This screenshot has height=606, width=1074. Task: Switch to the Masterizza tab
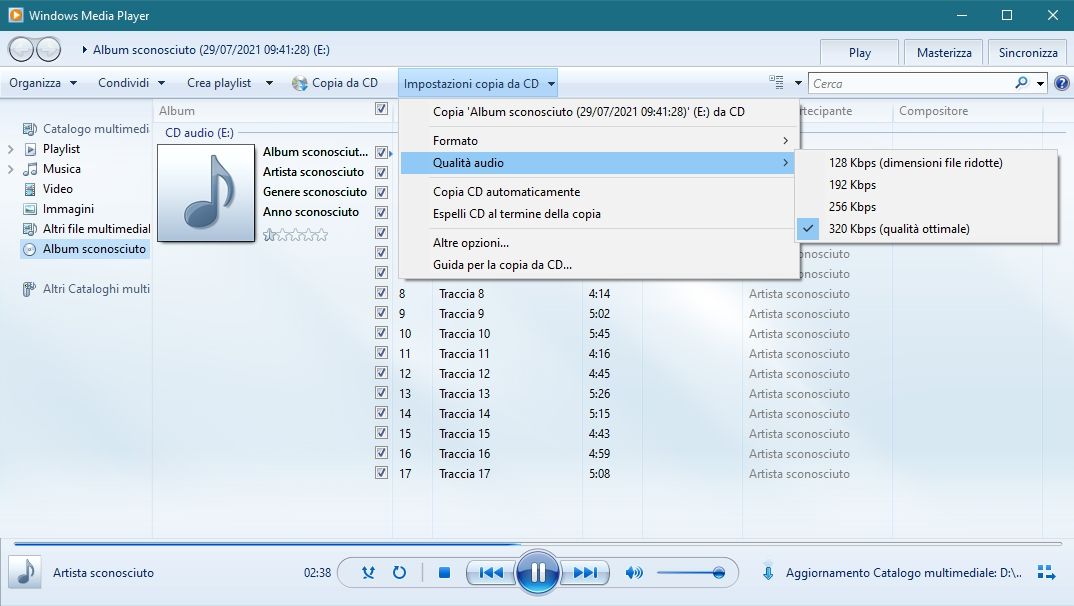tap(944, 53)
